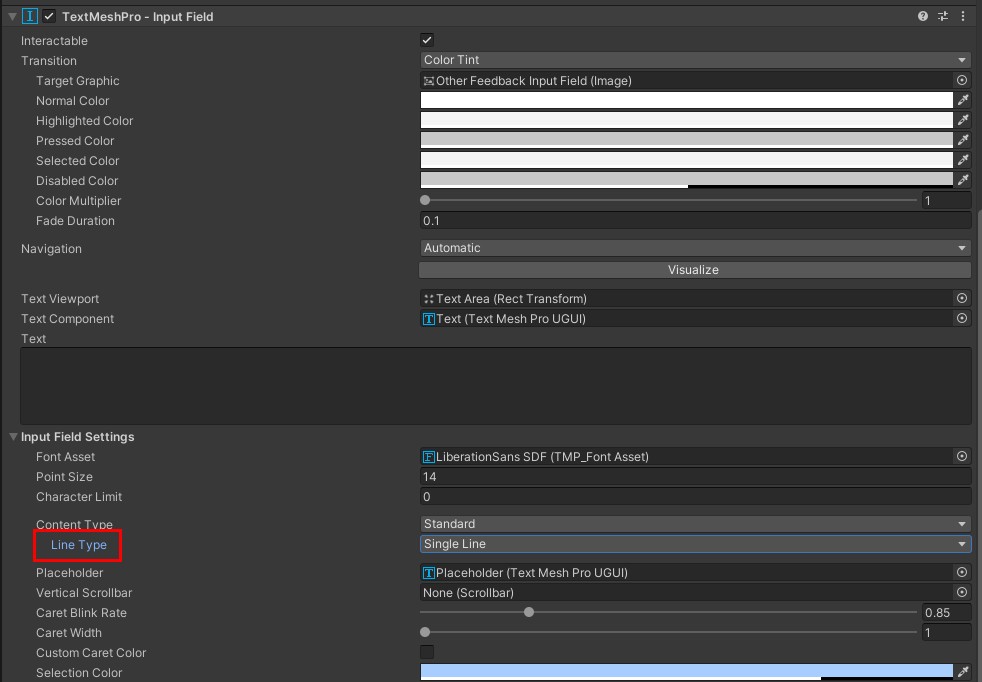
Task: Pick Selection Color with eyedropper
Action: tap(963, 671)
